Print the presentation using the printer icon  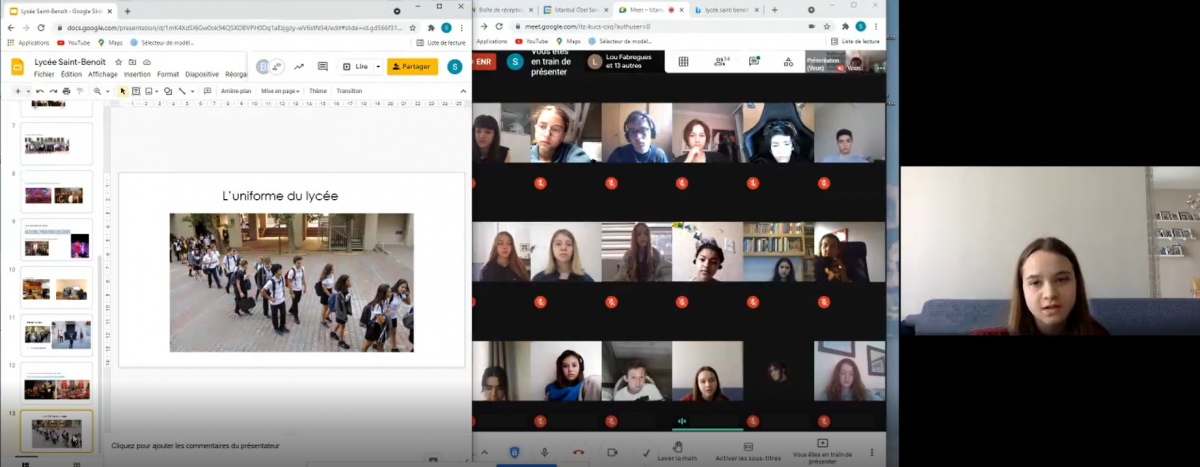(66, 91)
